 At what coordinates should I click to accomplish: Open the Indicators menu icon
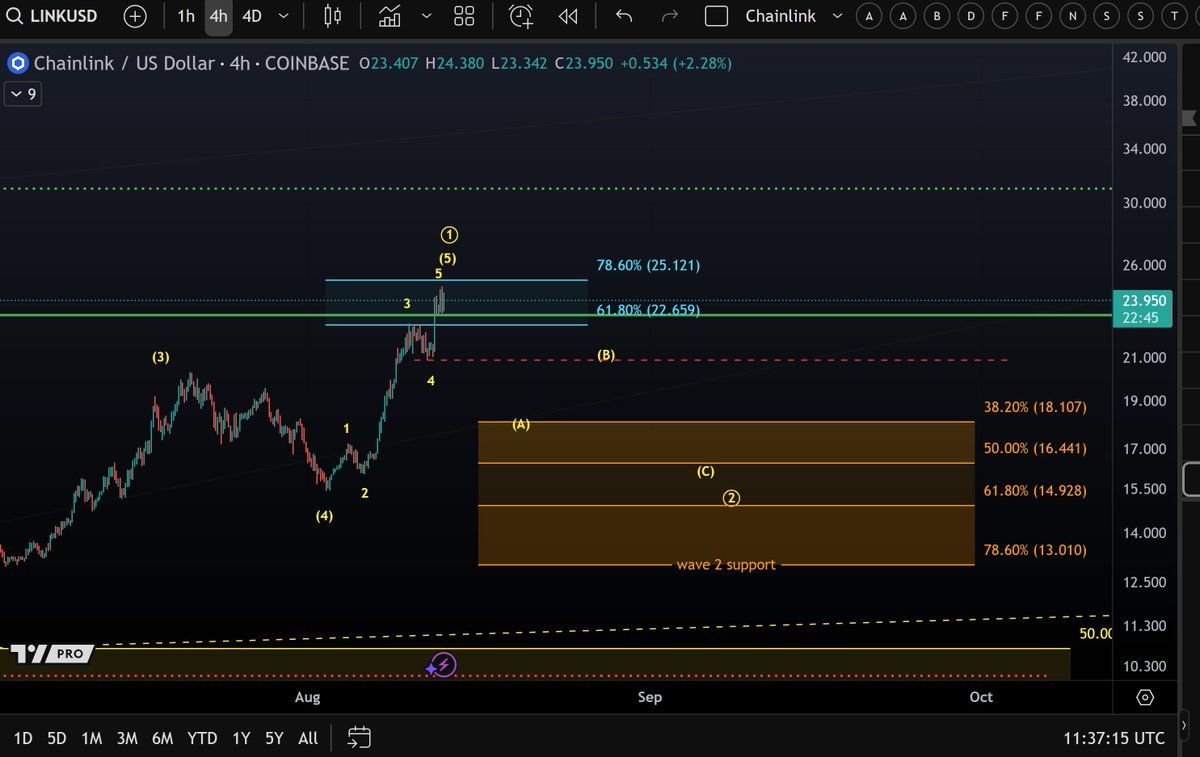pyautogui.click(x=390, y=16)
